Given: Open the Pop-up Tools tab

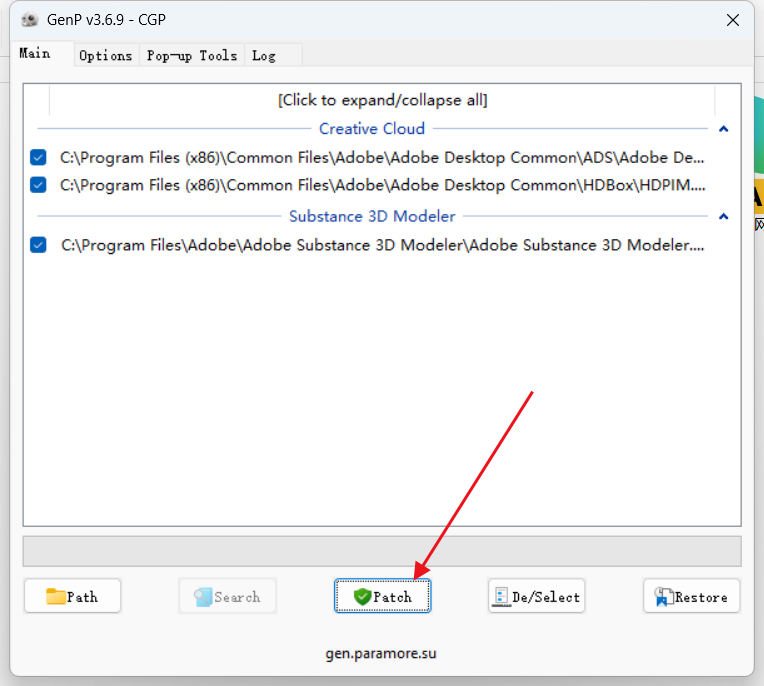Looking at the screenshot, I should 192,56.
